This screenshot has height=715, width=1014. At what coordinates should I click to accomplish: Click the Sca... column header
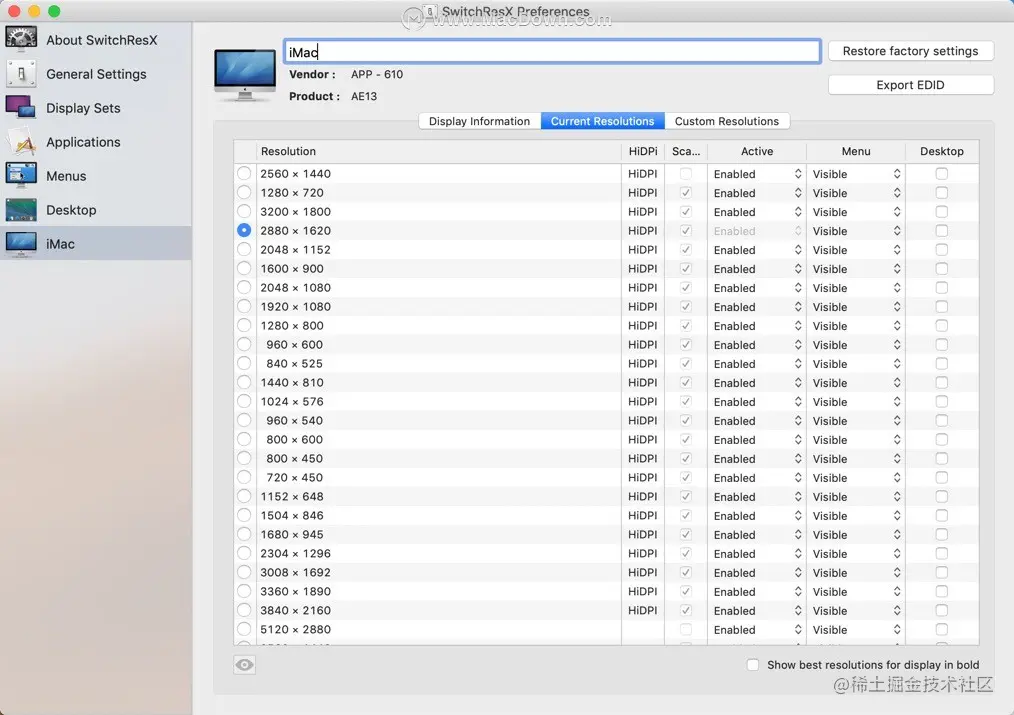pos(685,151)
